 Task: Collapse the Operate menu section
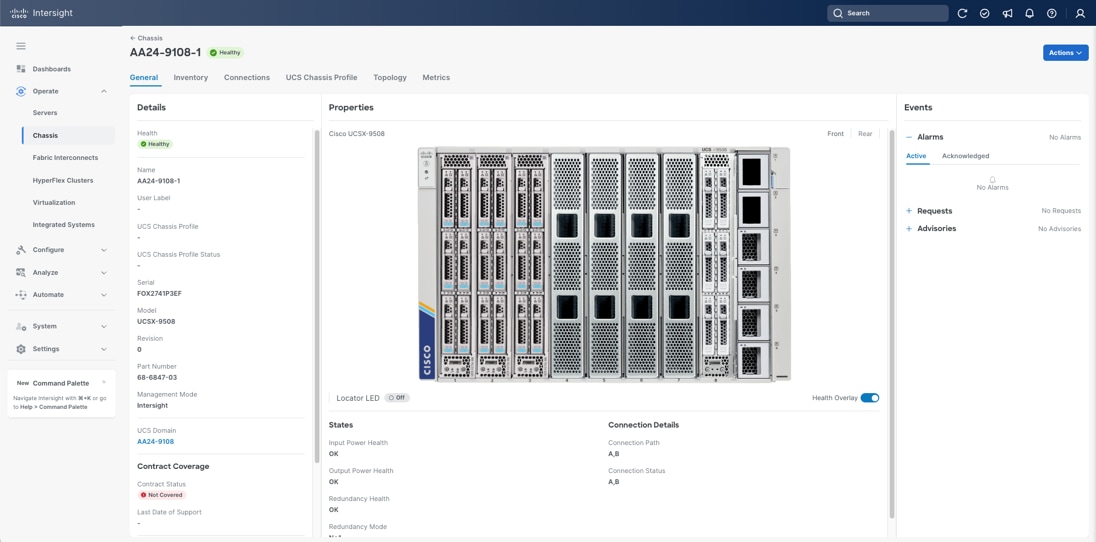point(104,91)
